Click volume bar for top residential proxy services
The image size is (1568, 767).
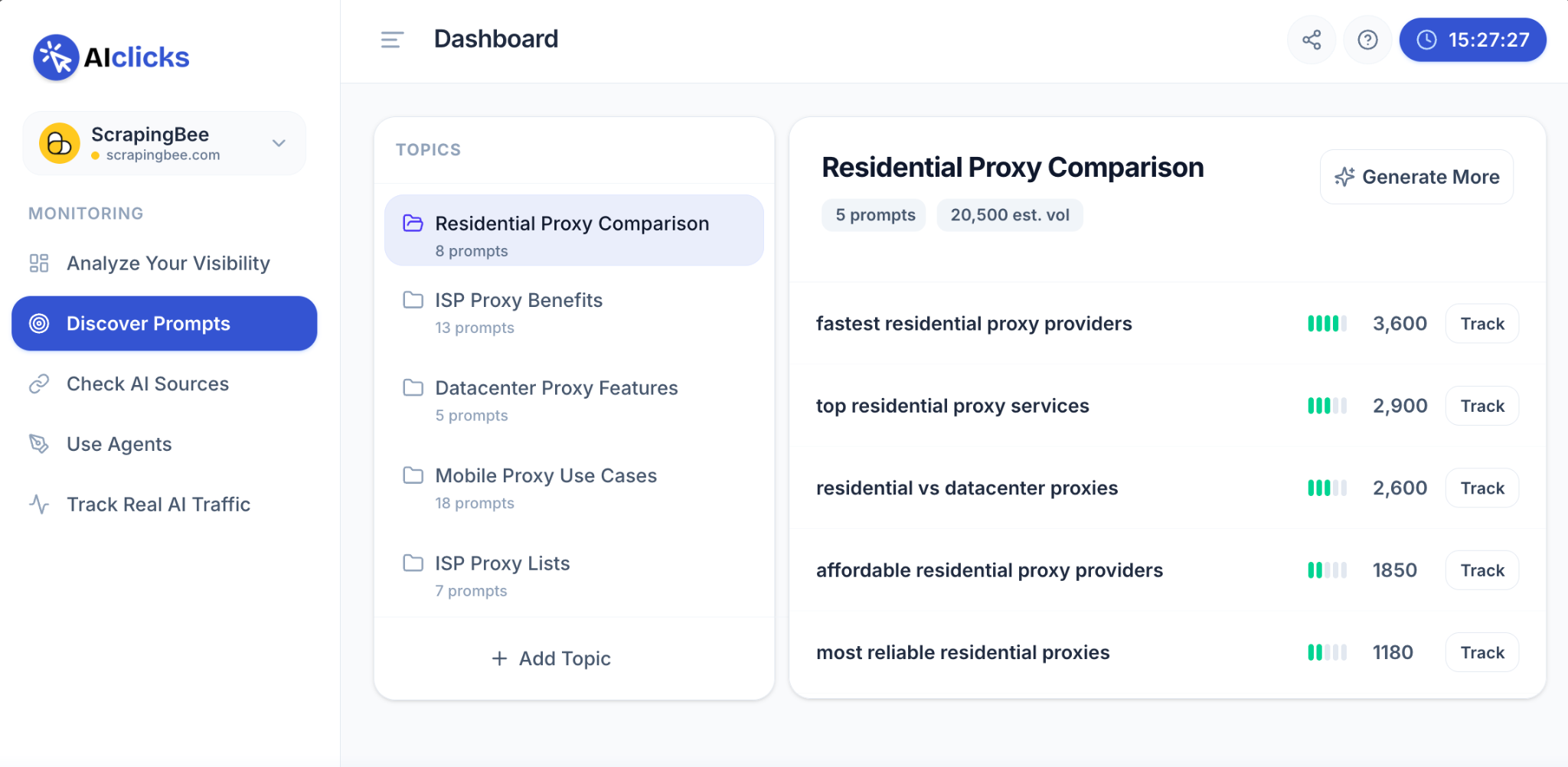pyautogui.click(x=1327, y=406)
